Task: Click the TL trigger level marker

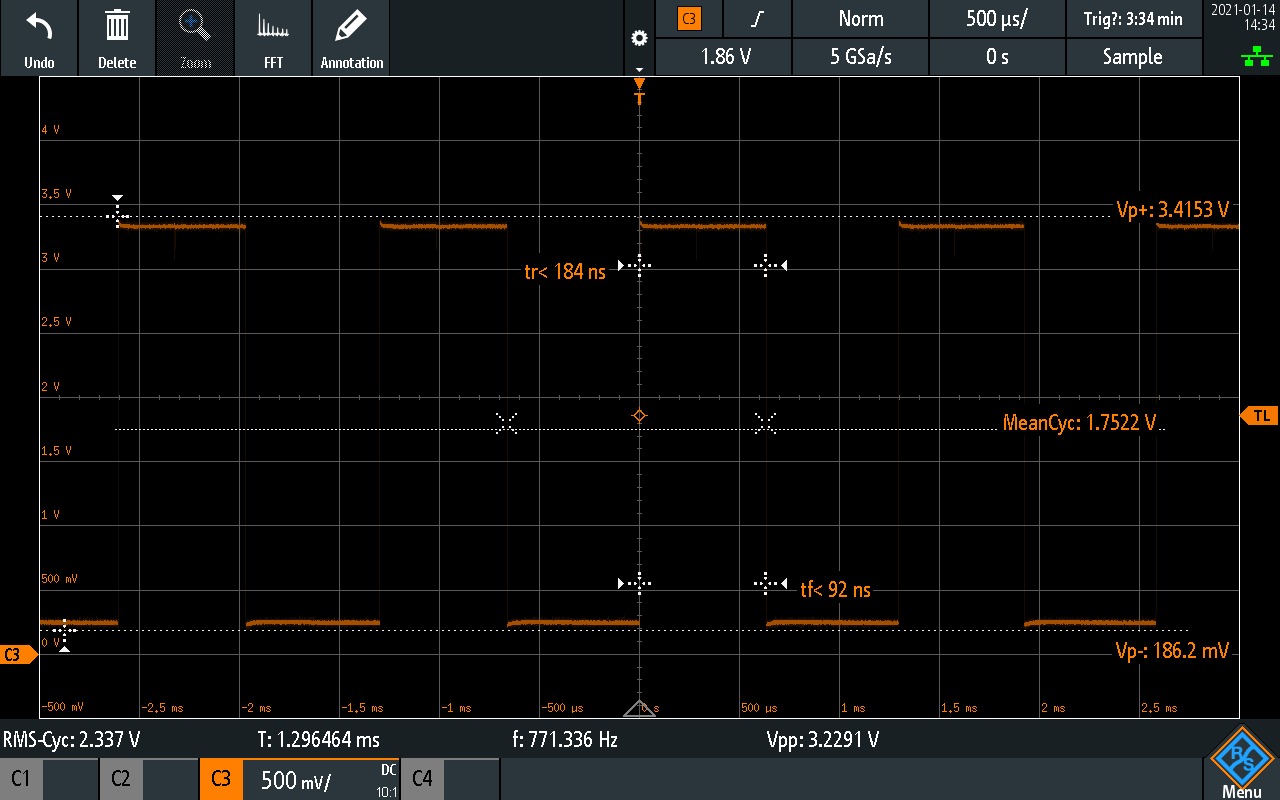Action: click(1259, 415)
